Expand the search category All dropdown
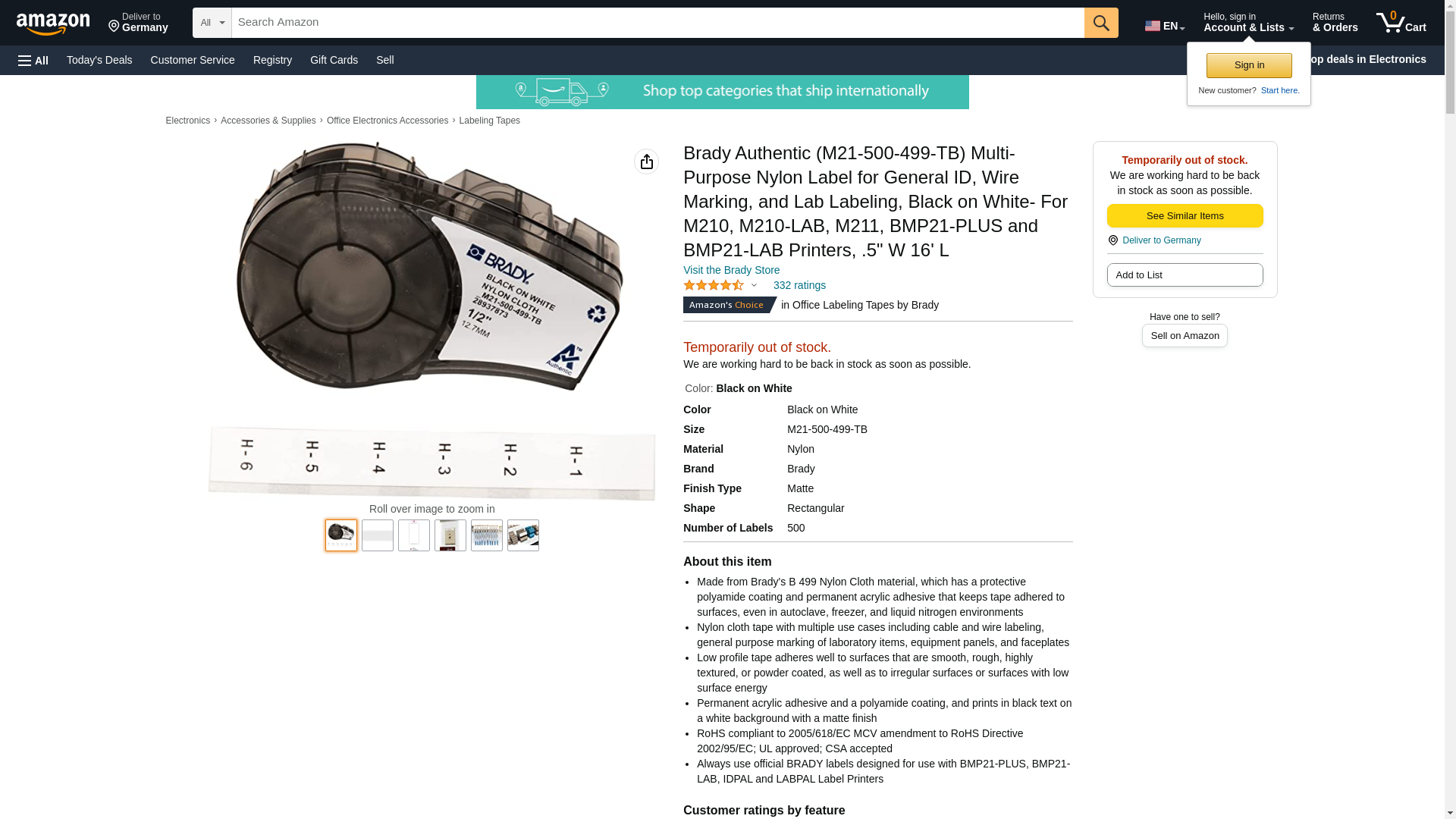This screenshot has width=1456, height=819. (212, 23)
